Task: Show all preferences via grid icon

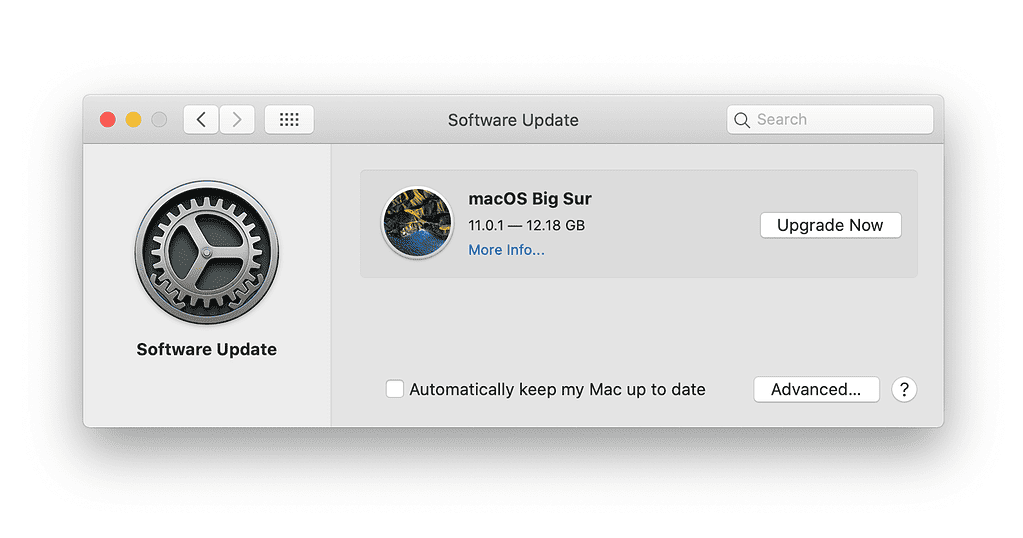Action: click(x=289, y=120)
